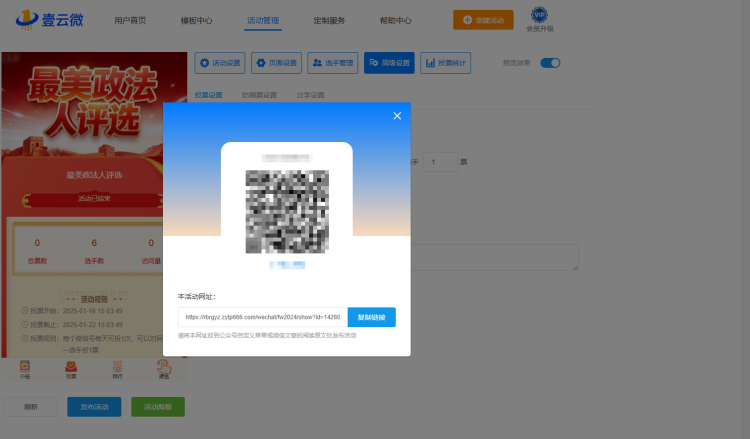Click the 活动已结束 banner in preview

pyautogui.click(x=94, y=199)
